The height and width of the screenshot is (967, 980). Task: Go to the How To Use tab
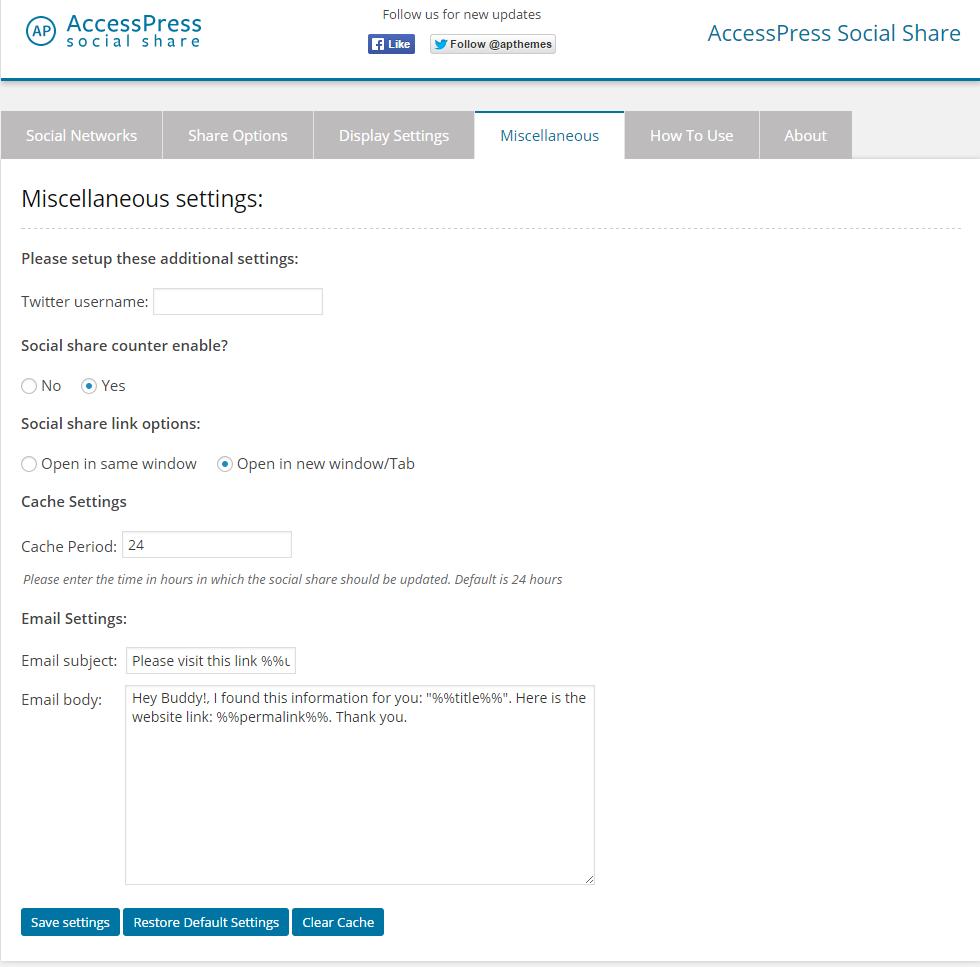pos(691,136)
